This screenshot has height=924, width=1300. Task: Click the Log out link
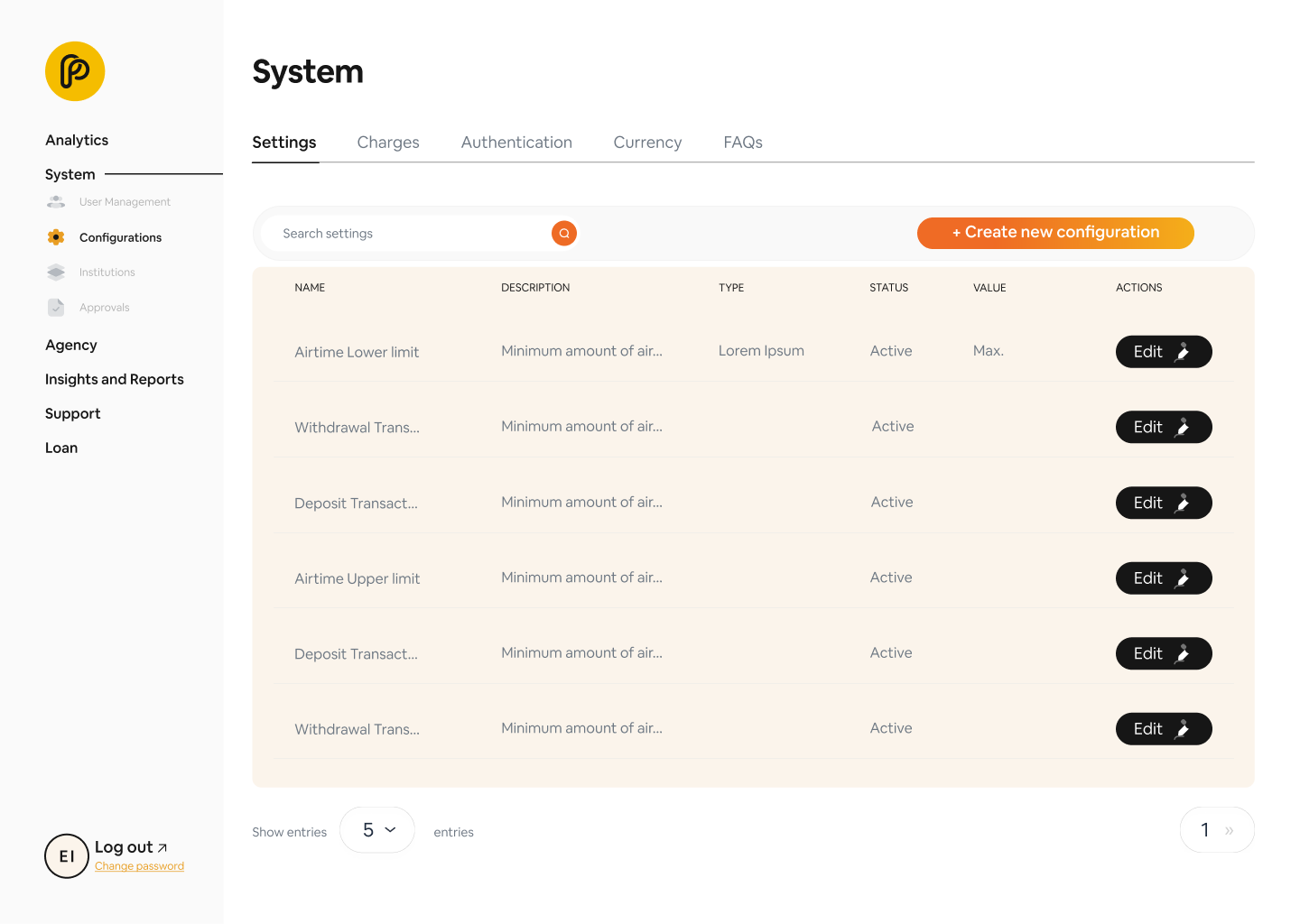(124, 847)
